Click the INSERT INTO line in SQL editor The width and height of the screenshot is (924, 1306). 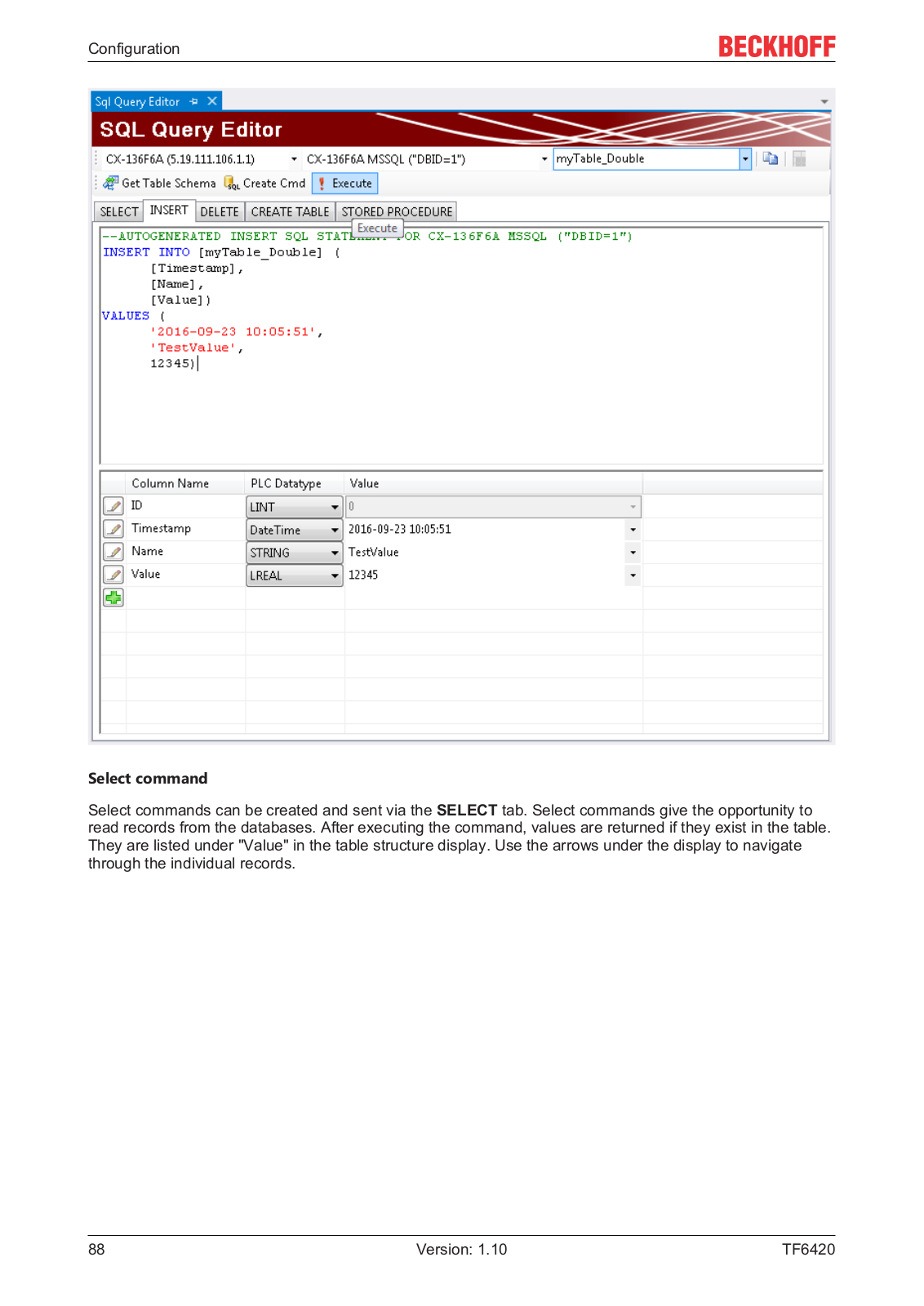coord(221,252)
